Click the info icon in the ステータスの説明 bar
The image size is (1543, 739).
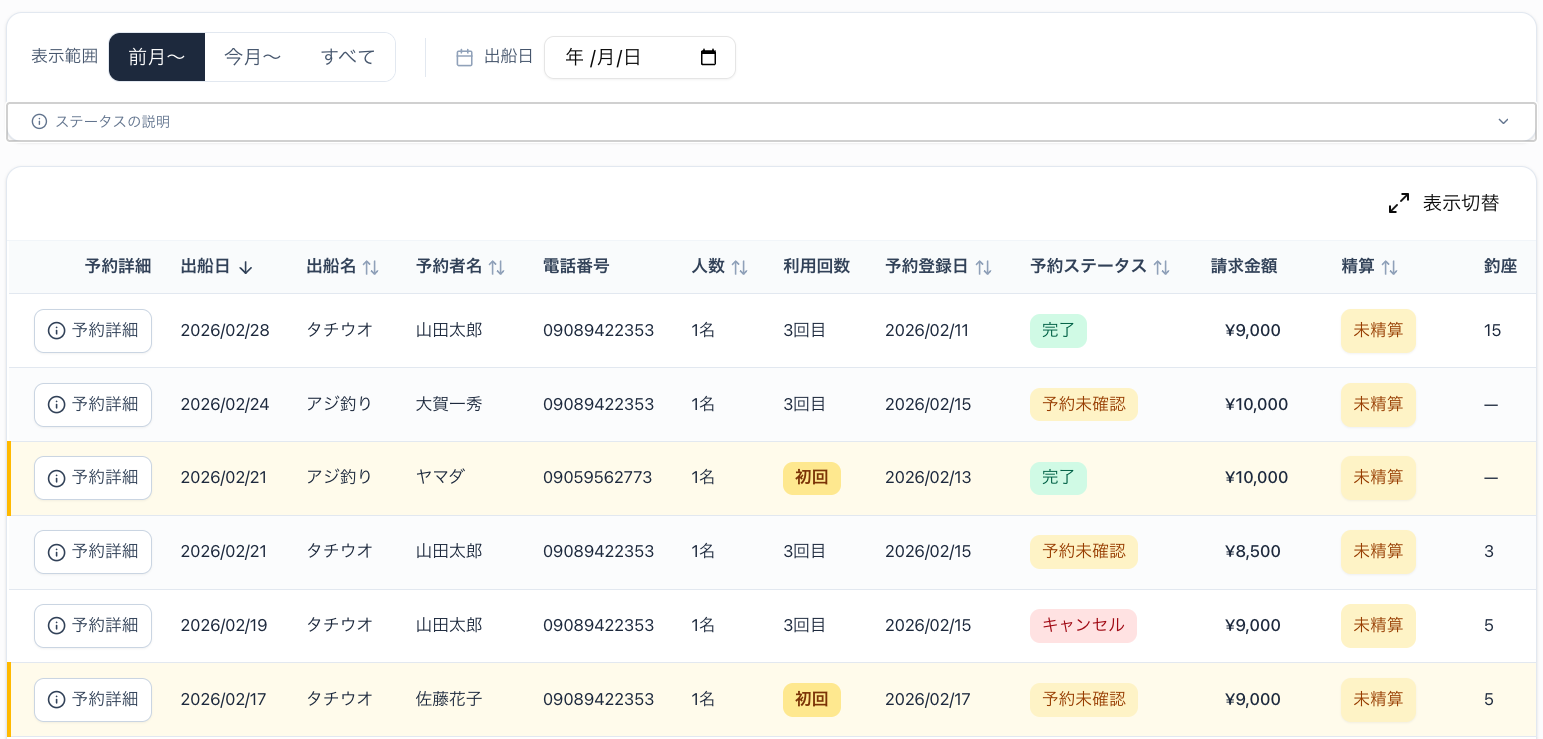point(38,121)
